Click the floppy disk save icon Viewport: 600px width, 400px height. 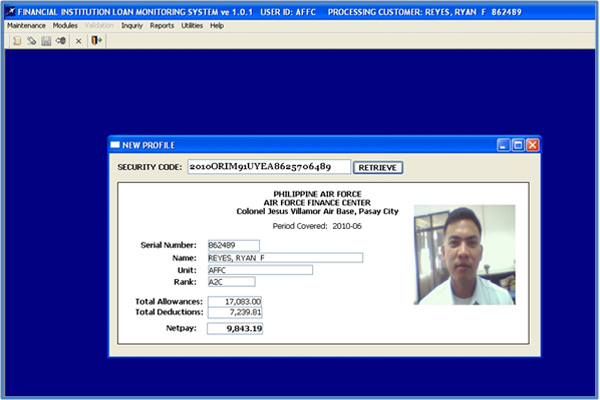(46, 41)
